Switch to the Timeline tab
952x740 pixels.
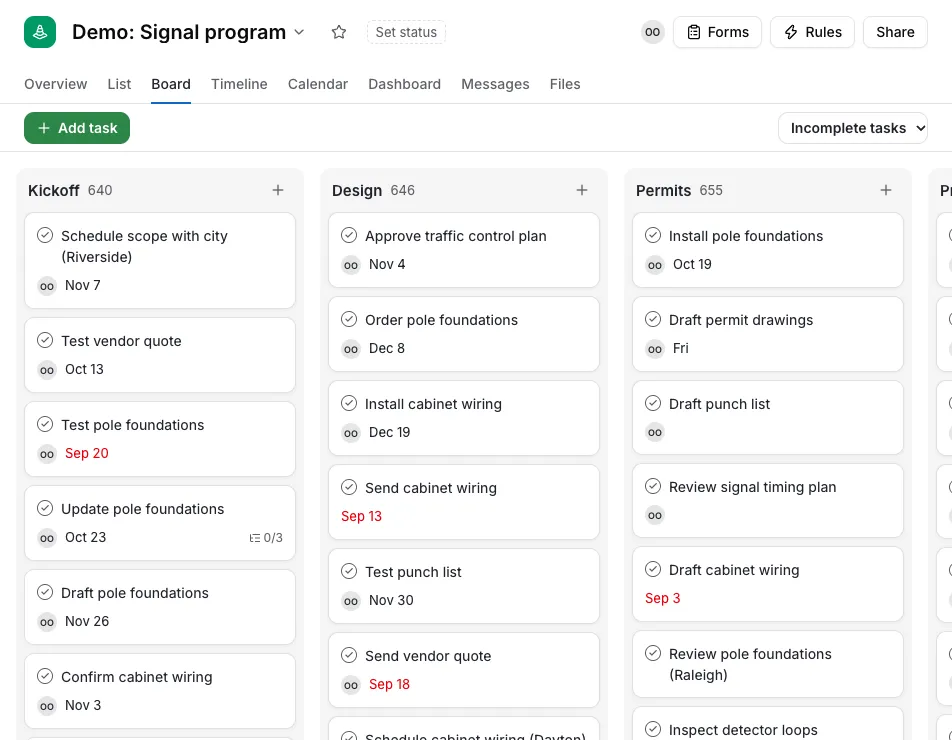pyautogui.click(x=239, y=84)
